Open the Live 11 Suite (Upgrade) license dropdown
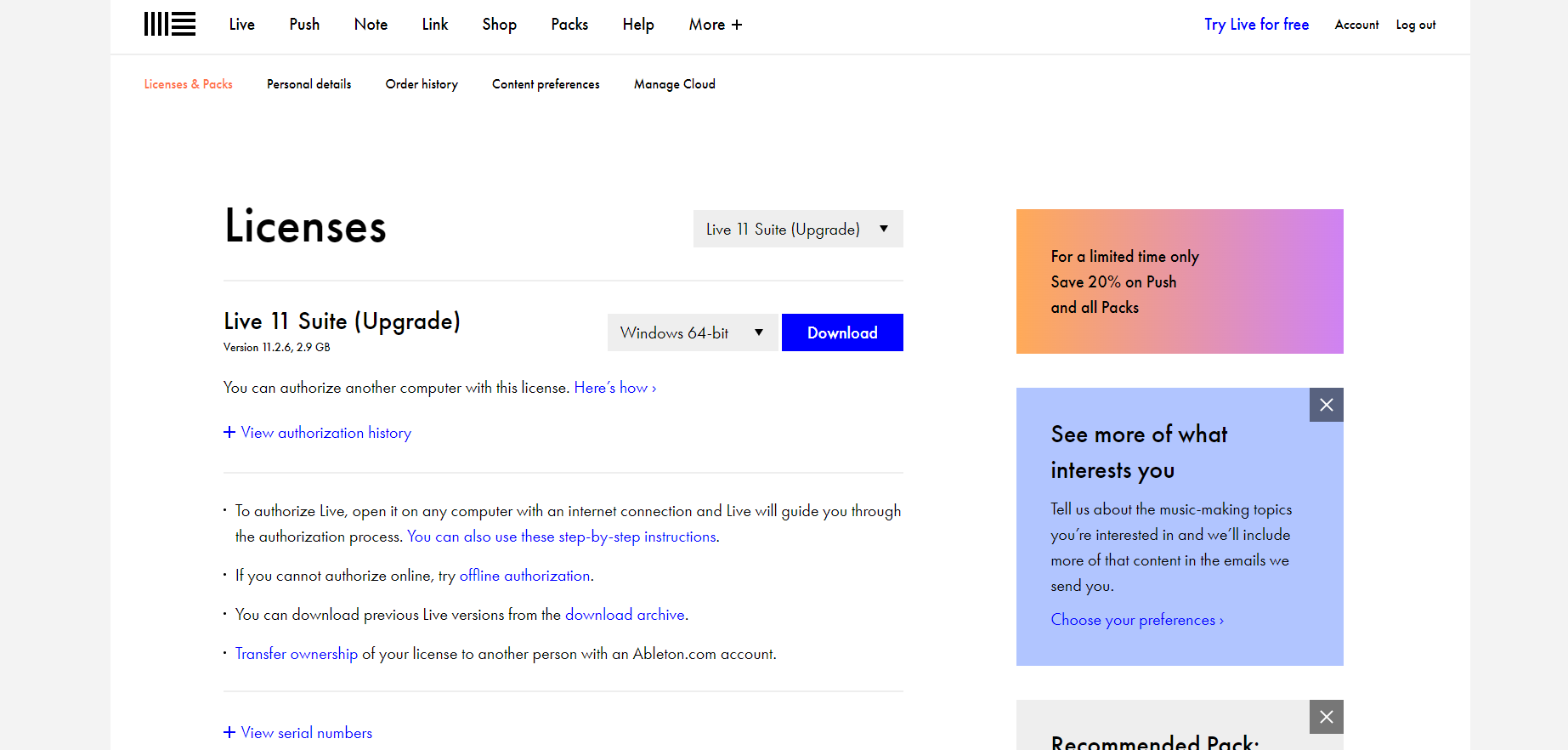Screen dimensions: 1568x750 click(798, 229)
